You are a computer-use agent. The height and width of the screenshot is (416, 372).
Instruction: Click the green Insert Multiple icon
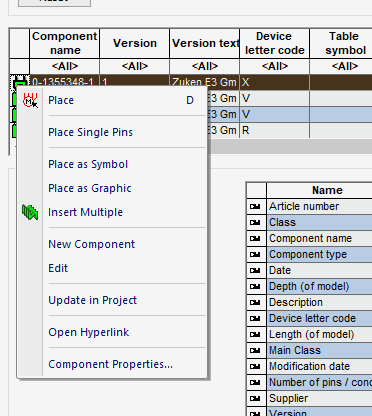coord(30,212)
